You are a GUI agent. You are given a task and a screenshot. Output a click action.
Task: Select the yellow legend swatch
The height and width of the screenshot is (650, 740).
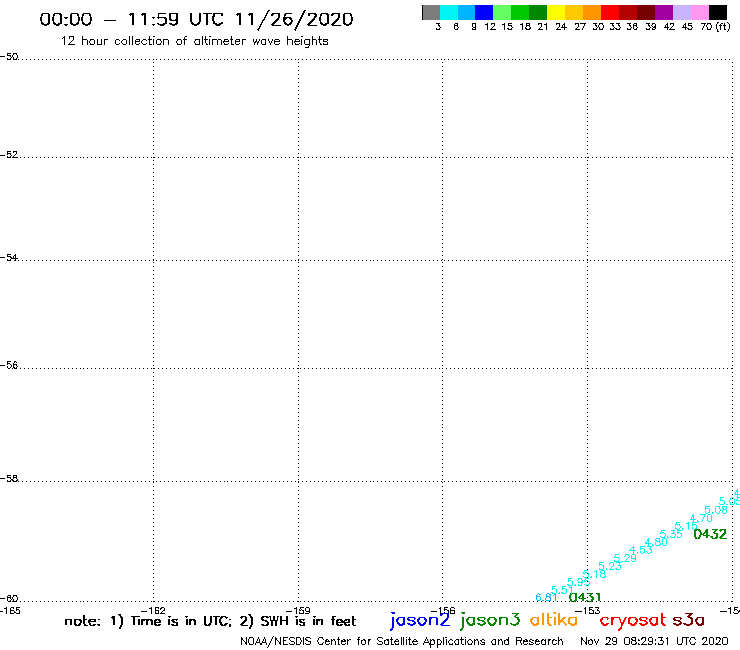pos(556,12)
